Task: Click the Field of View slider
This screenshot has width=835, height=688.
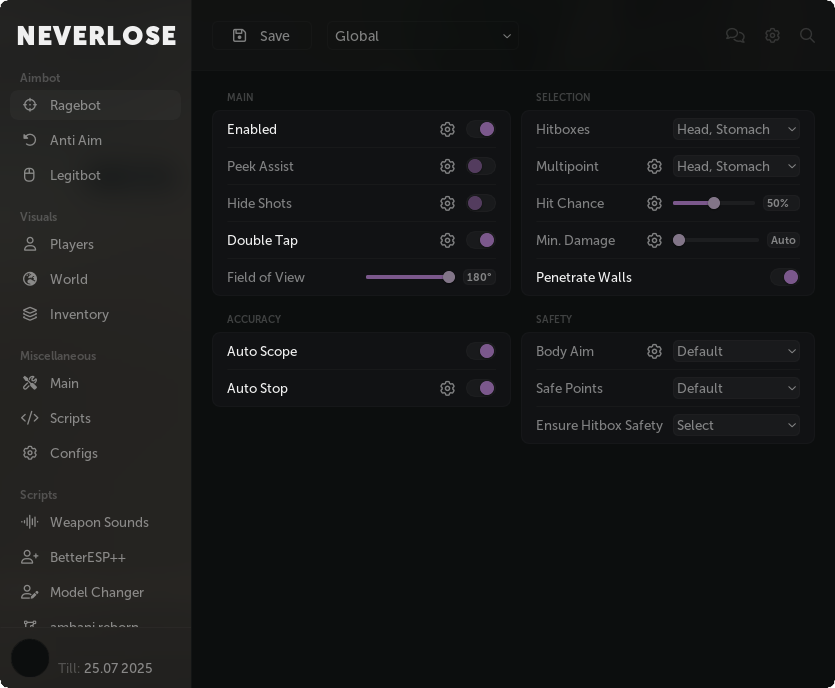Action: (410, 277)
